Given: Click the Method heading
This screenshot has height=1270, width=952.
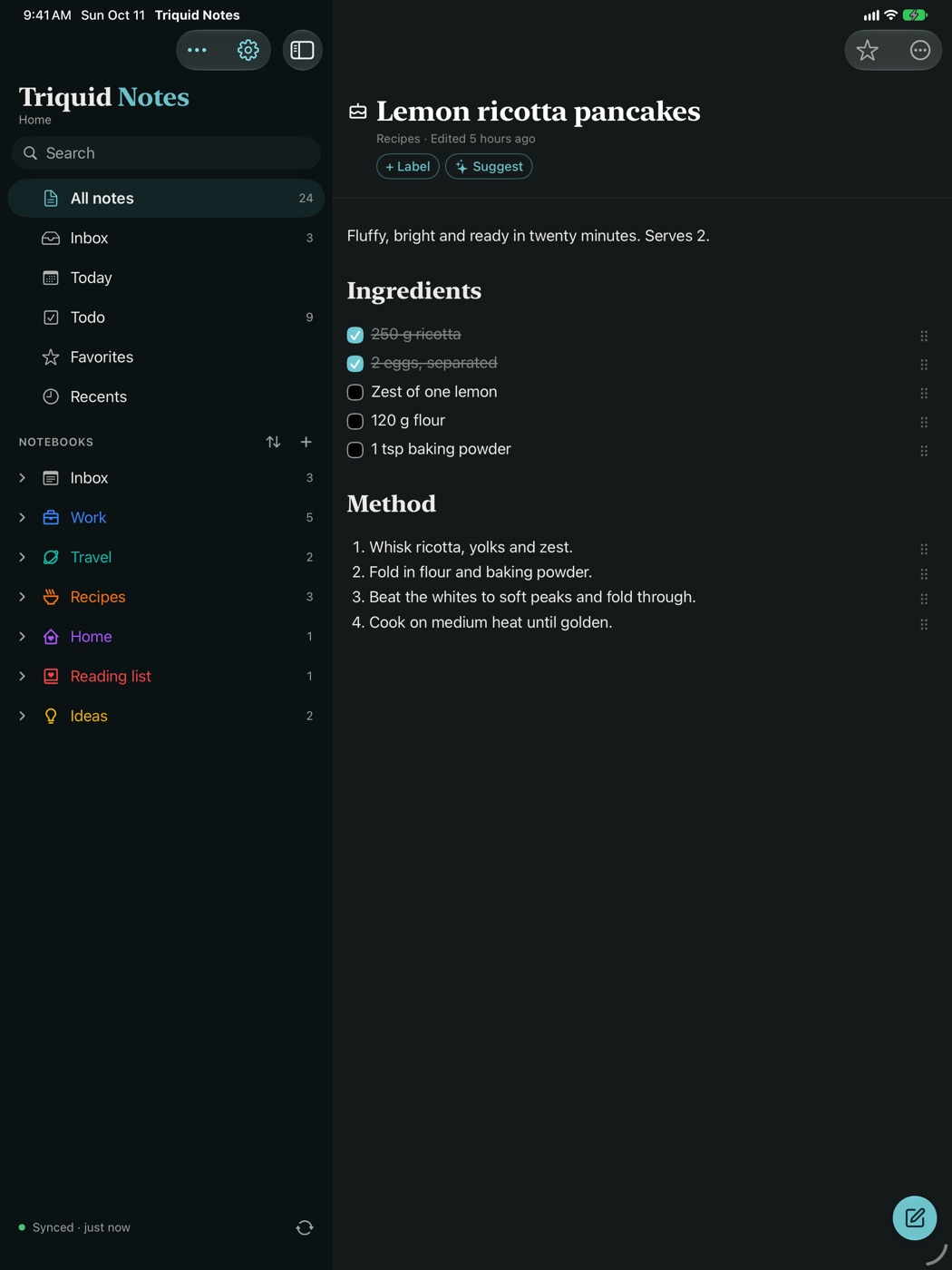Looking at the screenshot, I should pos(392,503).
